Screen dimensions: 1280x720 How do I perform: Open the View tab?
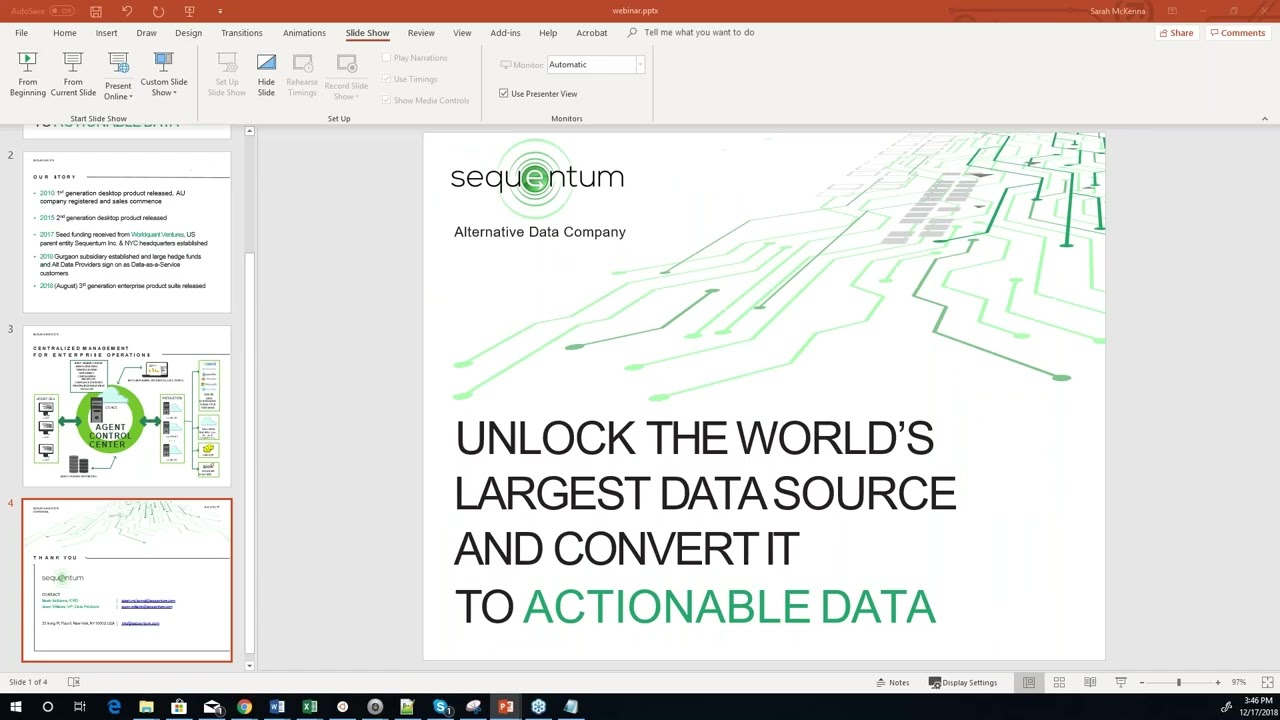[462, 33]
